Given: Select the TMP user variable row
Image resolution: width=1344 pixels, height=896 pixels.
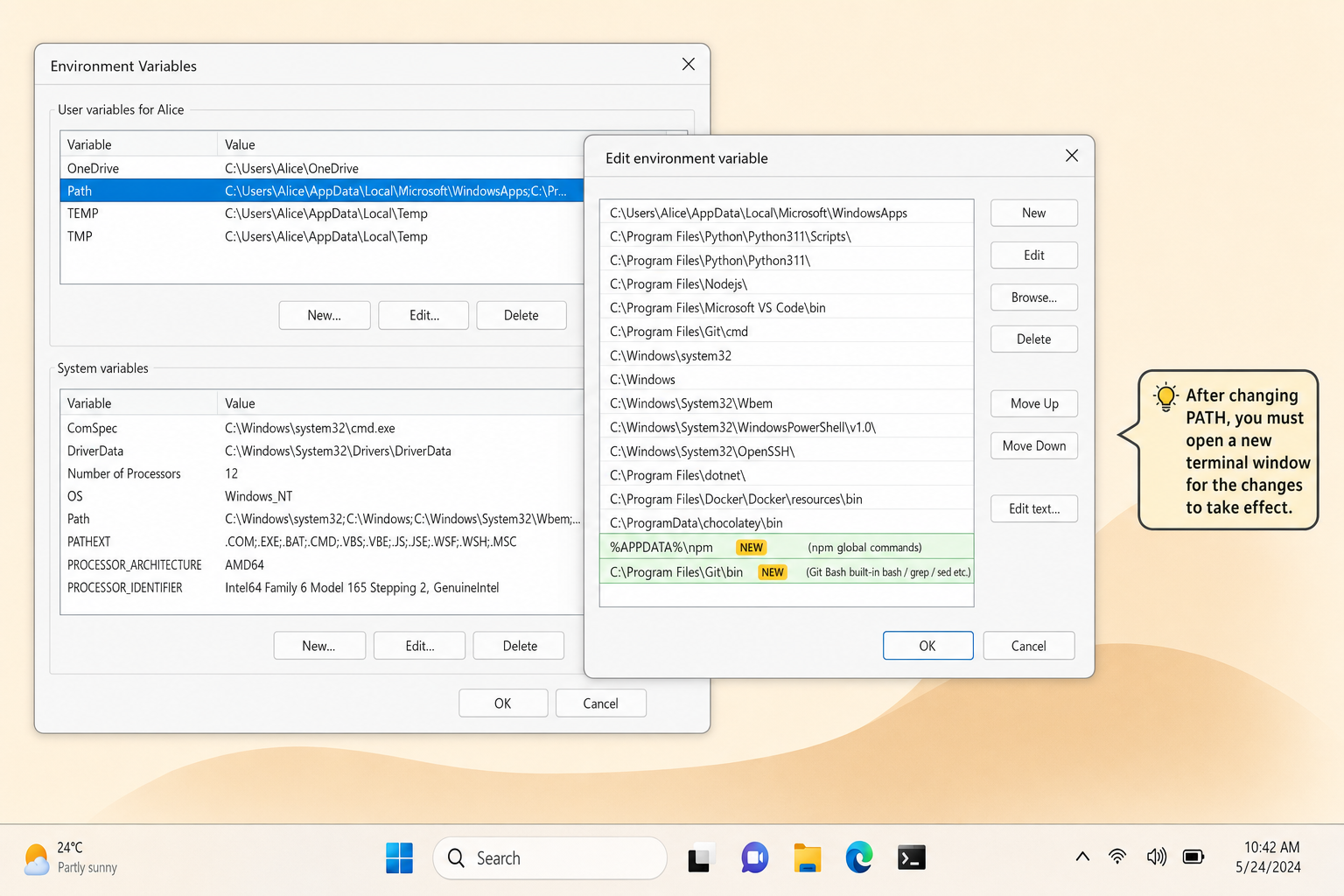Looking at the screenshot, I should [322, 236].
